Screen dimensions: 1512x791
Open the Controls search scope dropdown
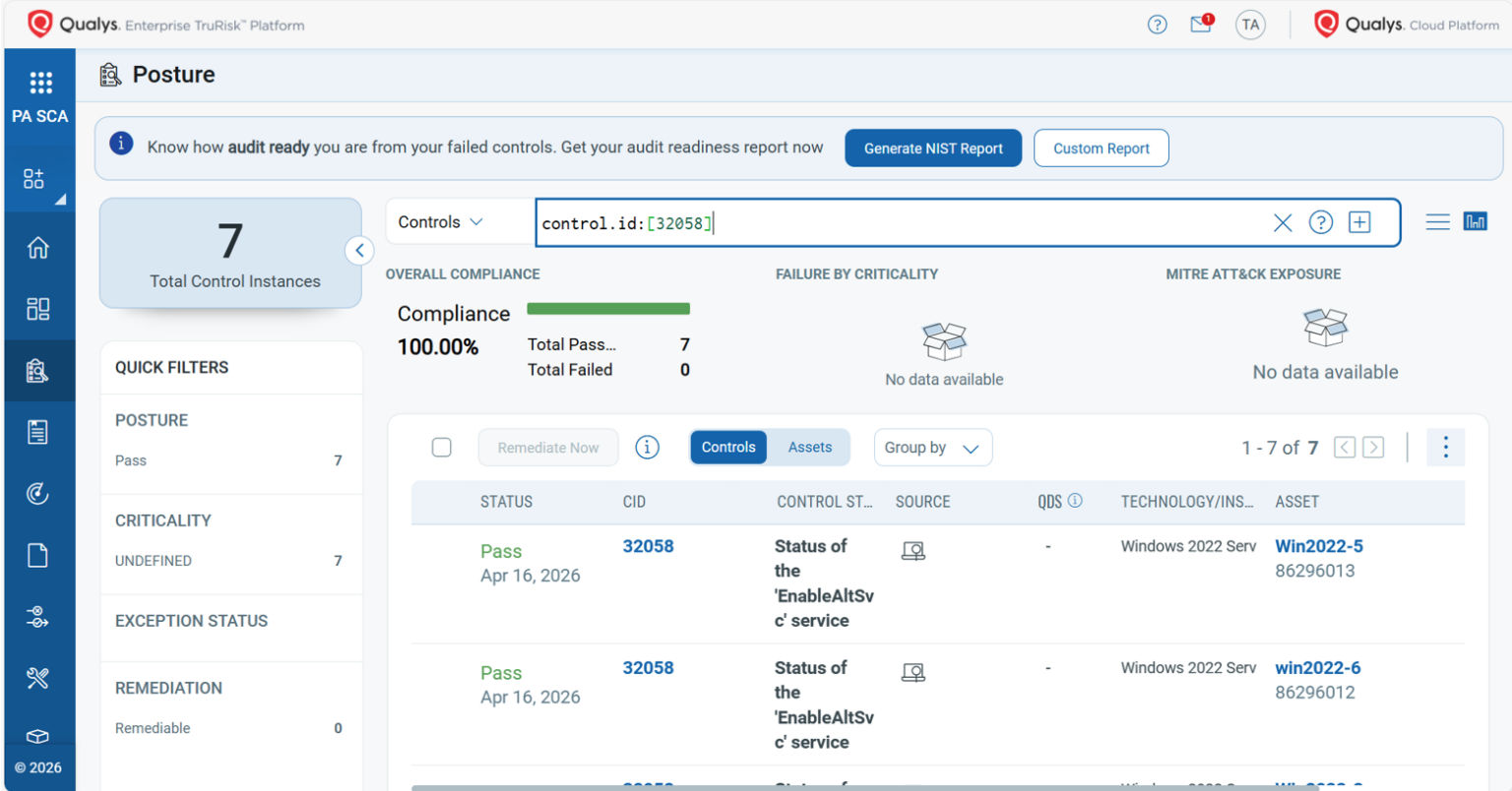coord(440,222)
